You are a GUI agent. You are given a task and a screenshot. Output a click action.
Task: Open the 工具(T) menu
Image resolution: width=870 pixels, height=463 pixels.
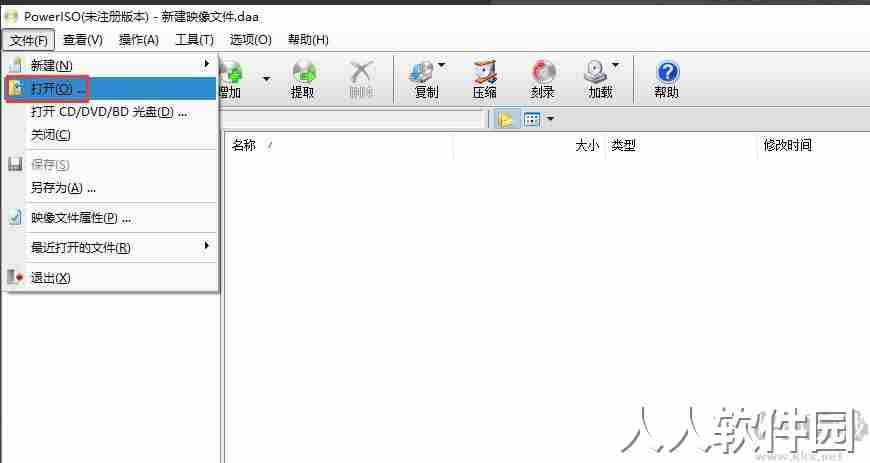(194, 40)
